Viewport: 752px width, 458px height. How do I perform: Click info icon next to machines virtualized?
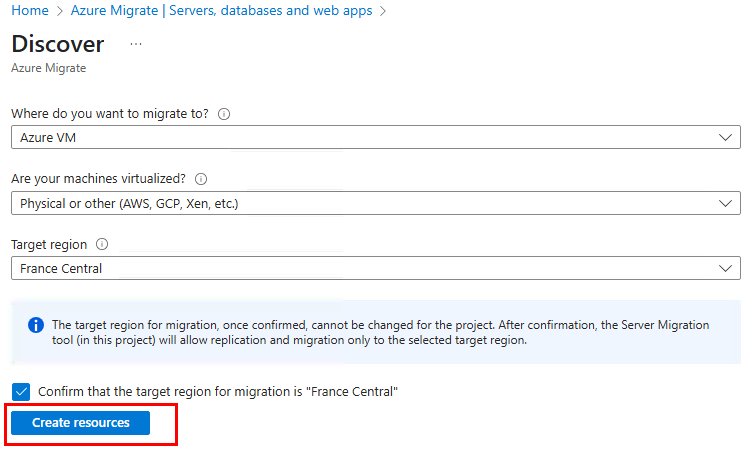tap(201, 179)
